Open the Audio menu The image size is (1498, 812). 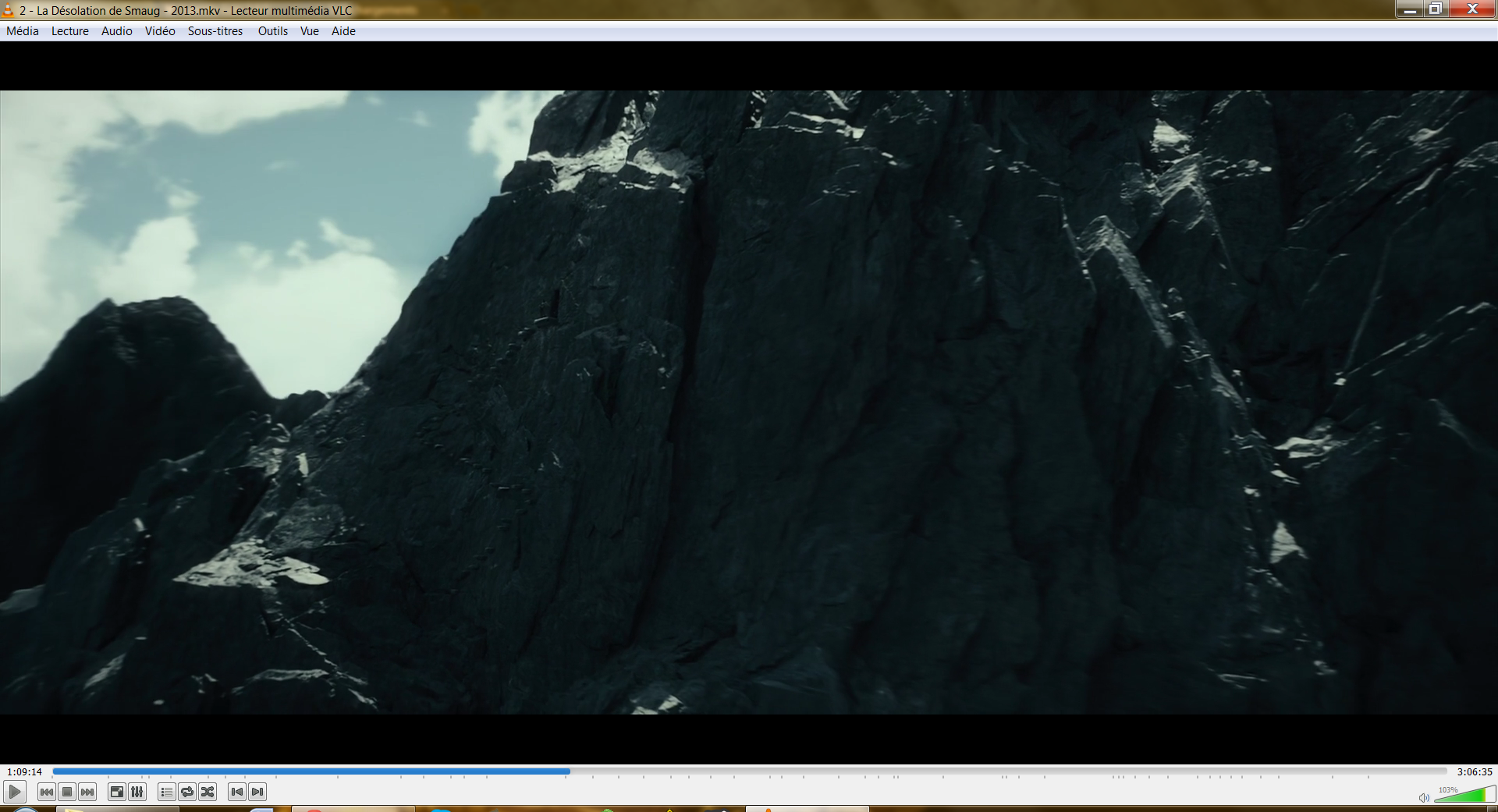click(x=117, y=31)
